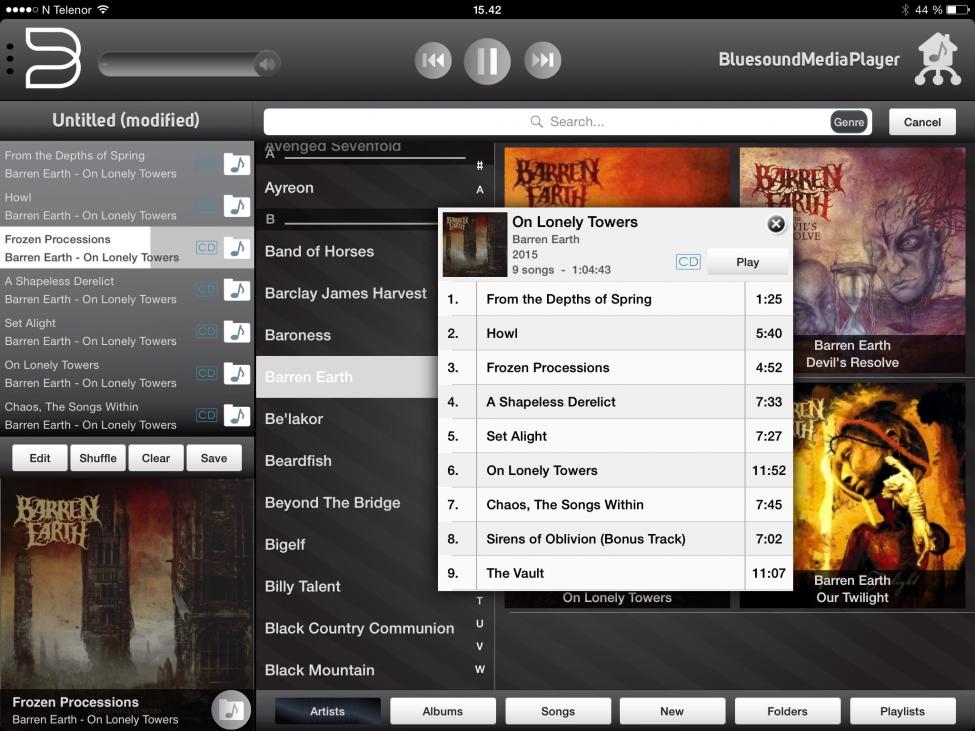Select artist Bigelf
975x731 pixels.
coord(347,545)
